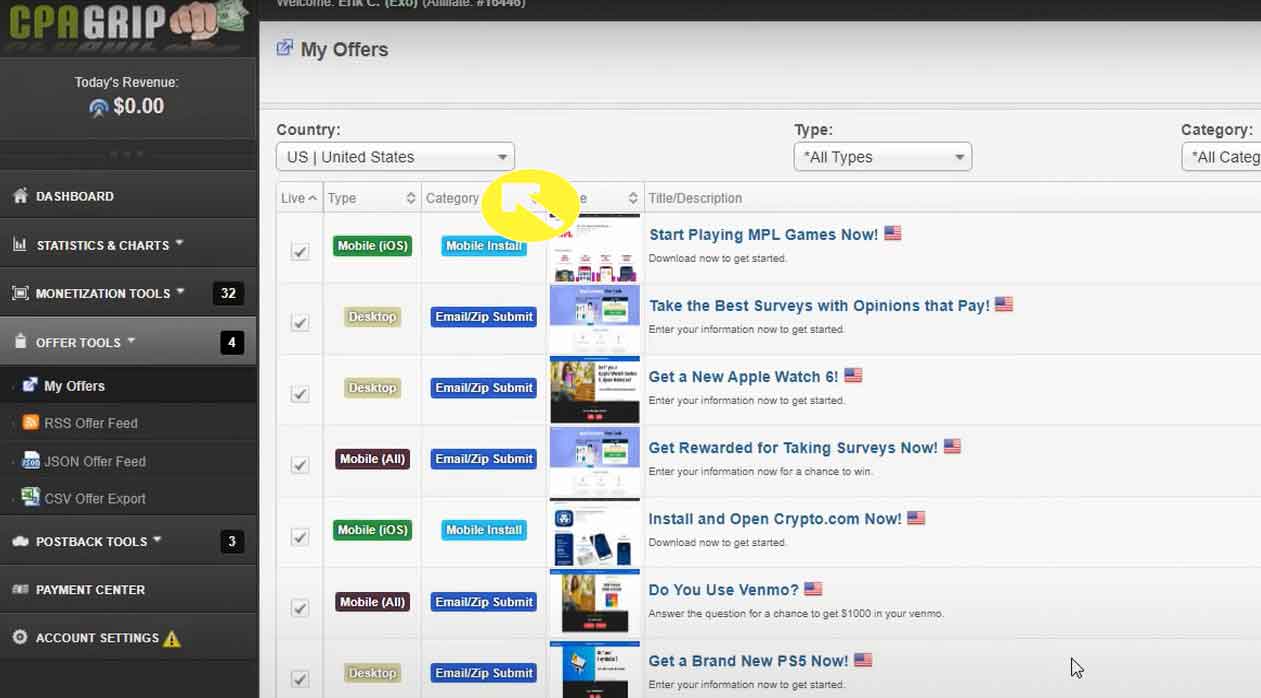Screen dimensions: 1261x698
Task: Click the Mobile (All) tag on Get Rewarded row
Action: (372, 459)
